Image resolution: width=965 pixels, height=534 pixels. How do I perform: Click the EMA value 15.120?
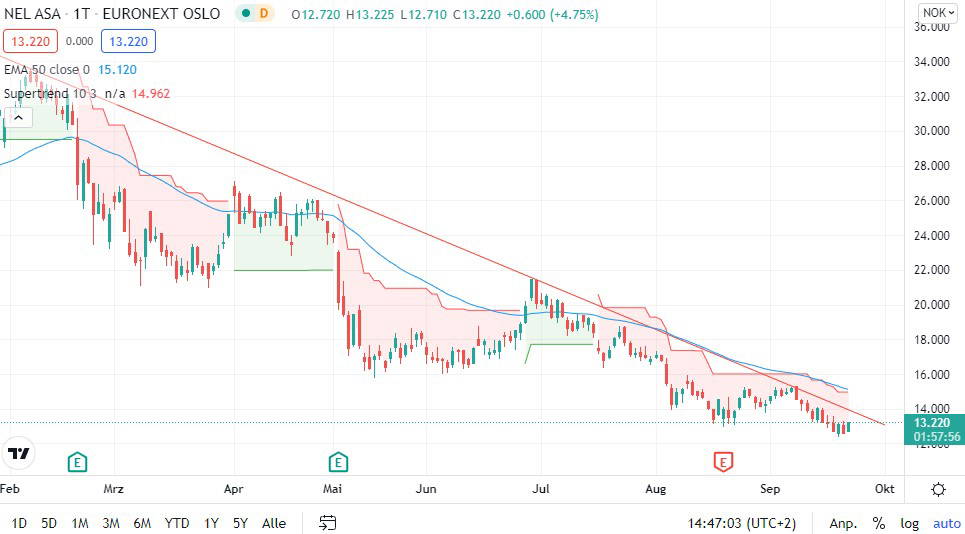(117, 70)
